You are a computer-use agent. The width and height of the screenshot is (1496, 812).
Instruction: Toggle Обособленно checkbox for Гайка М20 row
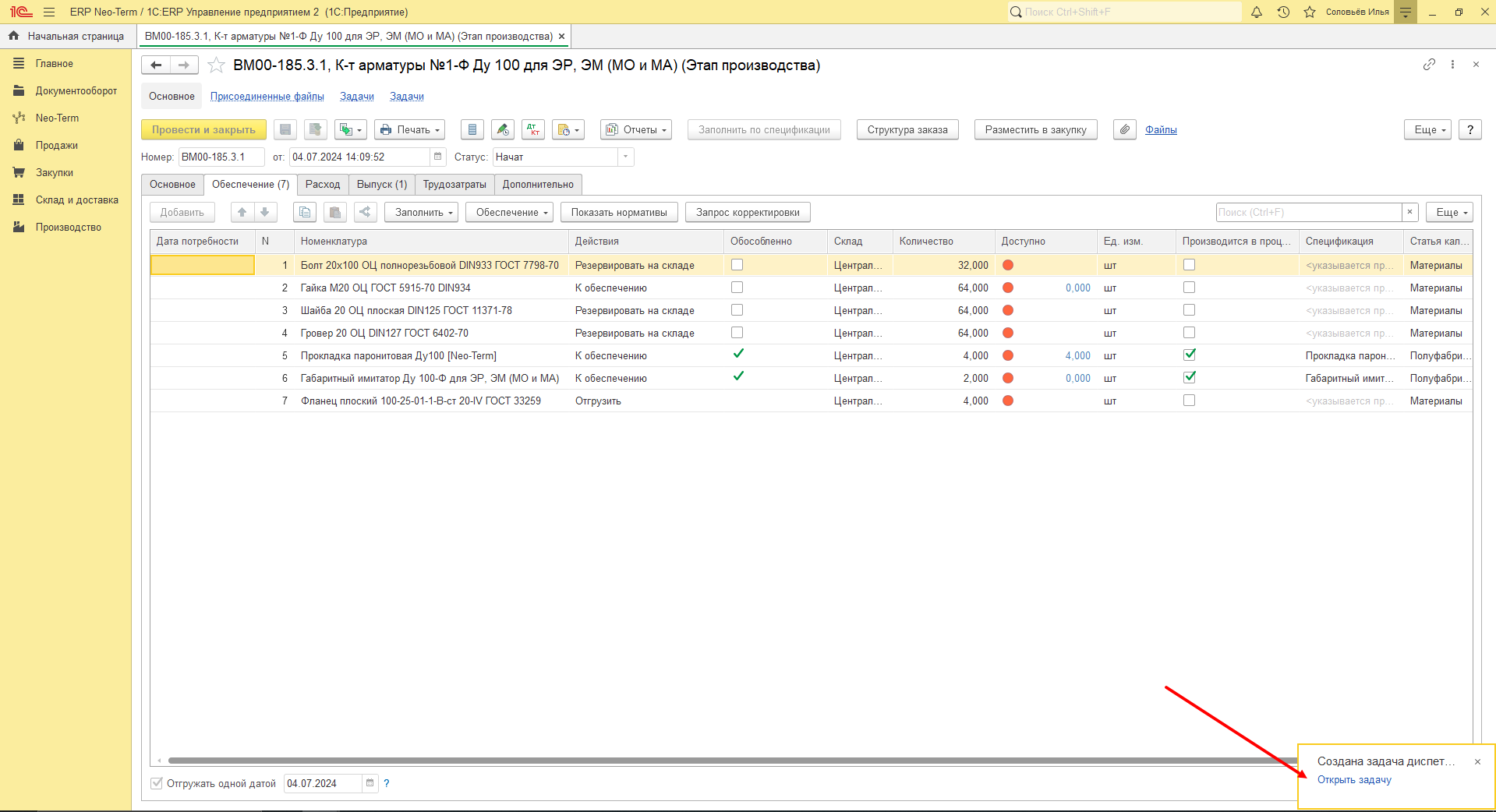[737, 288]
